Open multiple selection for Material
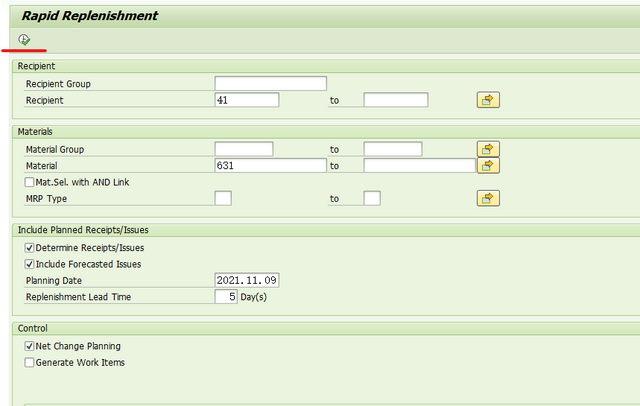 coord(488,166)
